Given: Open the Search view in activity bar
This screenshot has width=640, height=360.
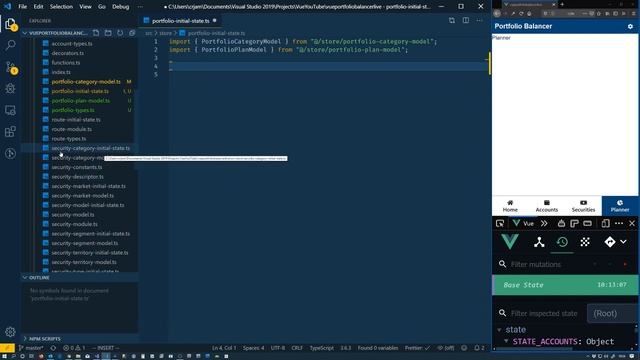Looking at the screenshot, I should [x=10, y=45].
